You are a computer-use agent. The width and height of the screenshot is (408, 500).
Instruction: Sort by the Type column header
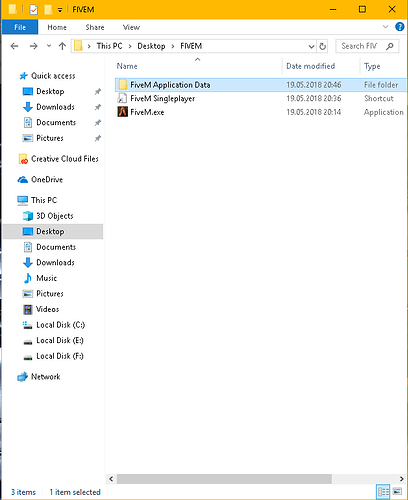click(x=372, y=66)
